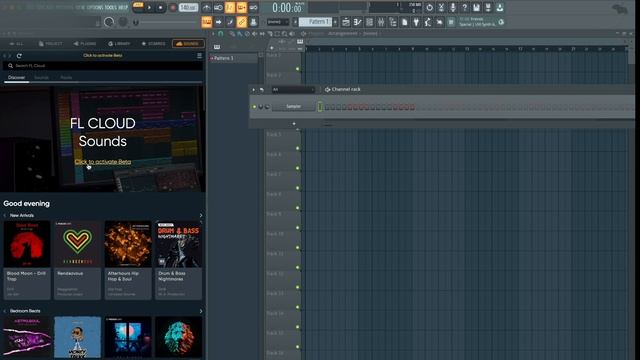
Task: Click the banner link Click to activate Beta
Action: coord(103,162)
